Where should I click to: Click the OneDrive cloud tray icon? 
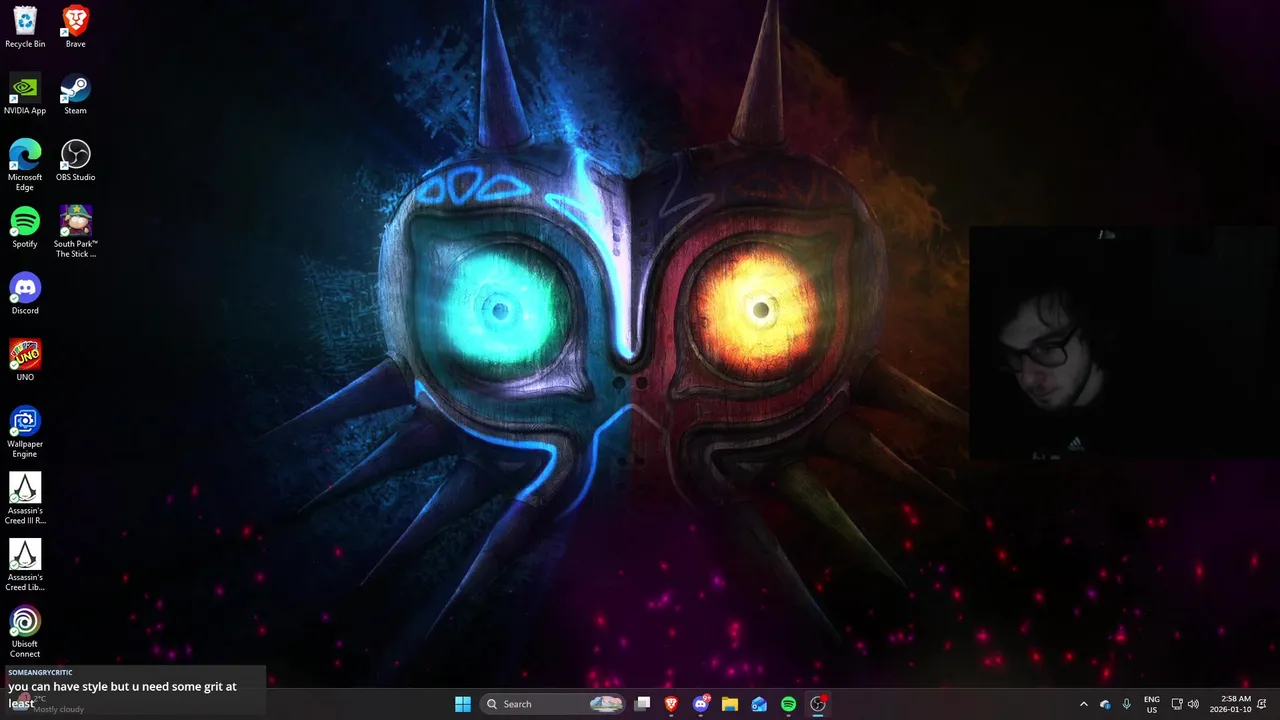(x=1105, y=704)
